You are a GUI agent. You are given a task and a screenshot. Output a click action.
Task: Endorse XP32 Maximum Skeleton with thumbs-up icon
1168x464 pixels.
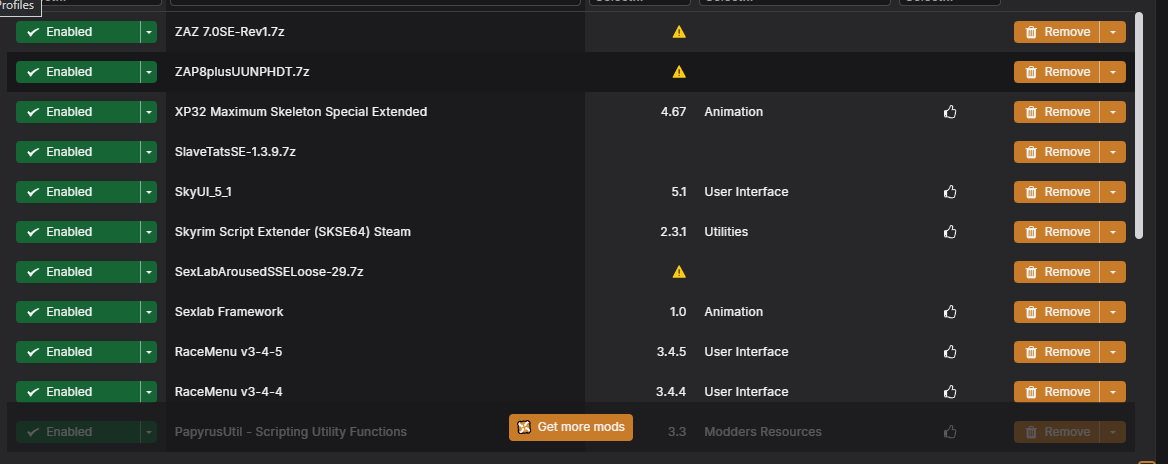(x=950, y=112)
